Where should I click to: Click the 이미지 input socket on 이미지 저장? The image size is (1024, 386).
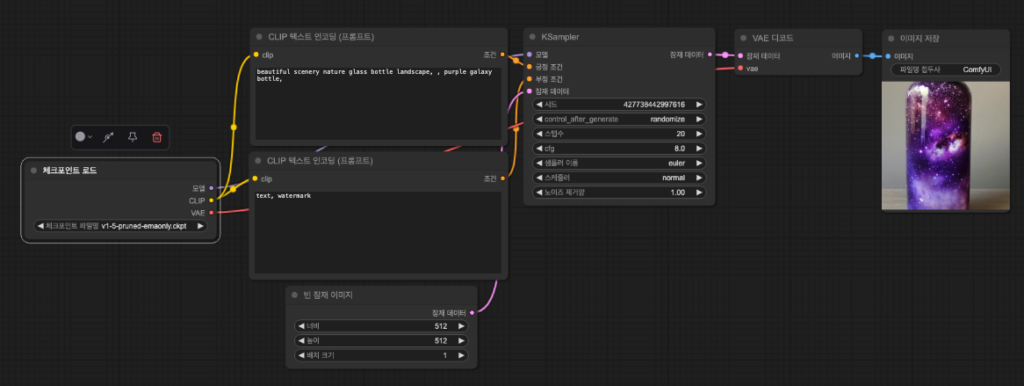(x=888, y=56)
